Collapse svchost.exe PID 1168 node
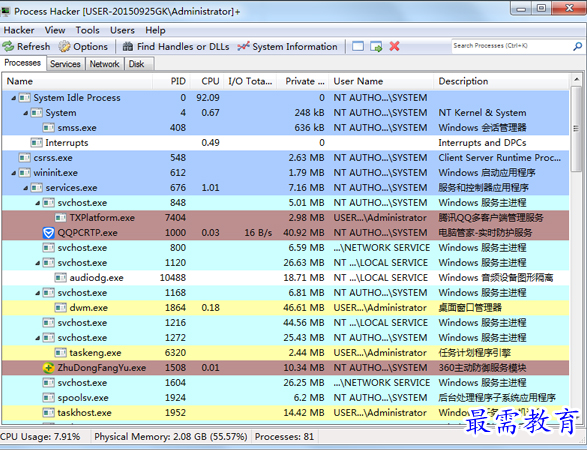Image resolution: width=587 pixels, height=453 pixels. 37,293
